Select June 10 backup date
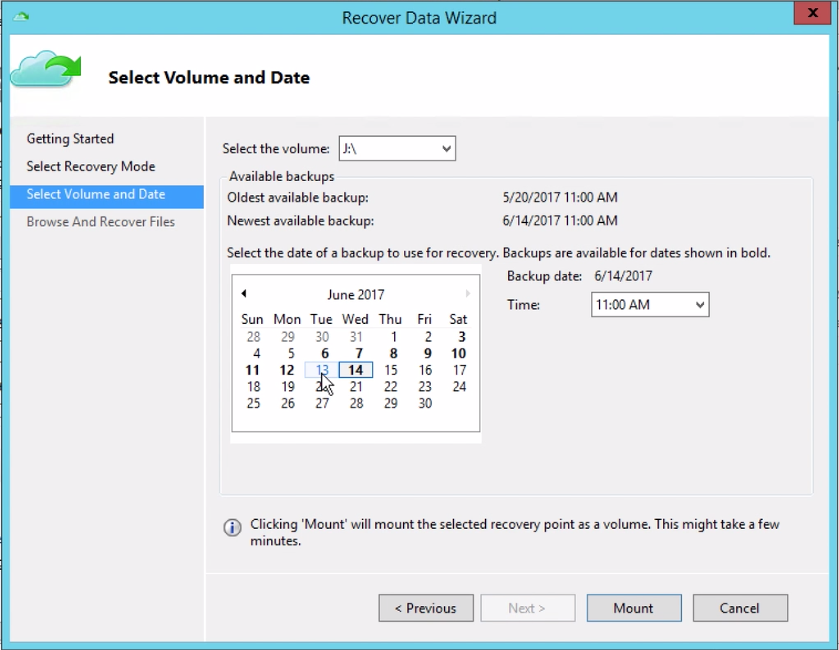Viewport: 839px width, 650px height. pyautogui.click(x=459, y=354)
